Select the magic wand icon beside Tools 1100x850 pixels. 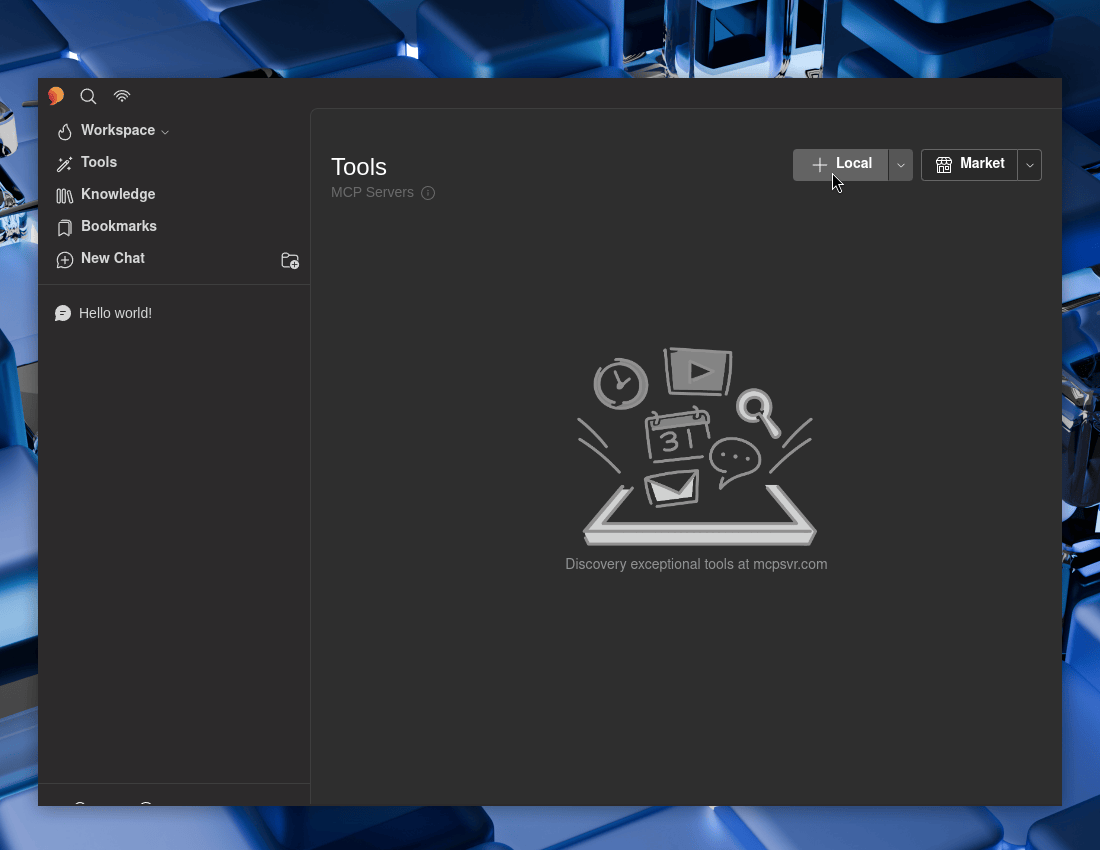click(64, 163)
